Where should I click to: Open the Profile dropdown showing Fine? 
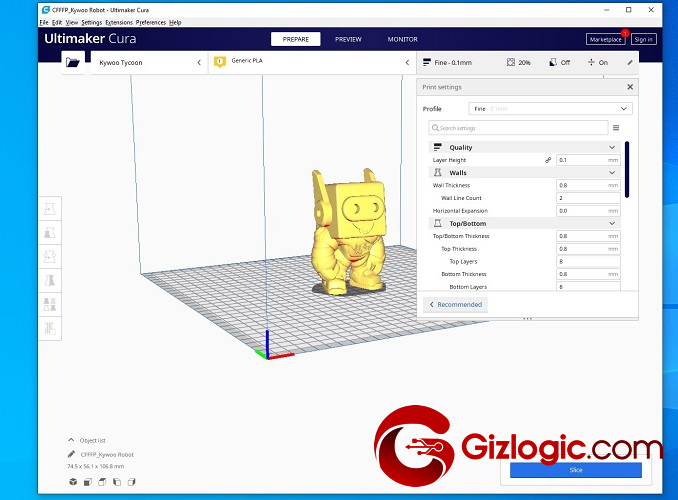pos(550,108)
